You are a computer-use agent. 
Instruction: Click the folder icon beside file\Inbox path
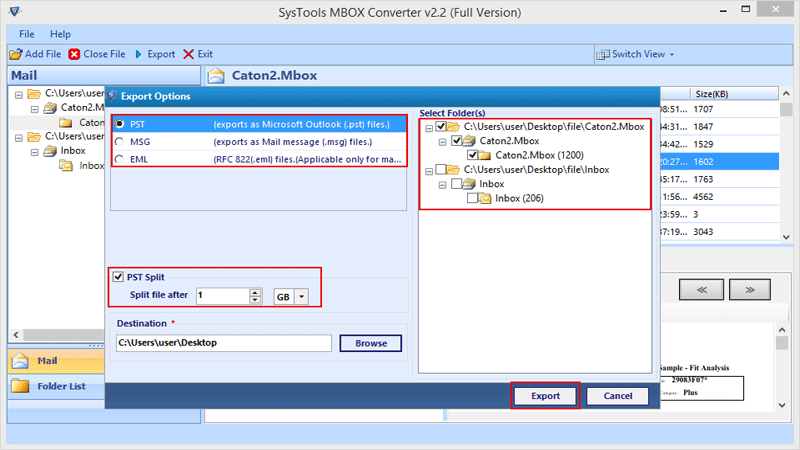(453, 169)
